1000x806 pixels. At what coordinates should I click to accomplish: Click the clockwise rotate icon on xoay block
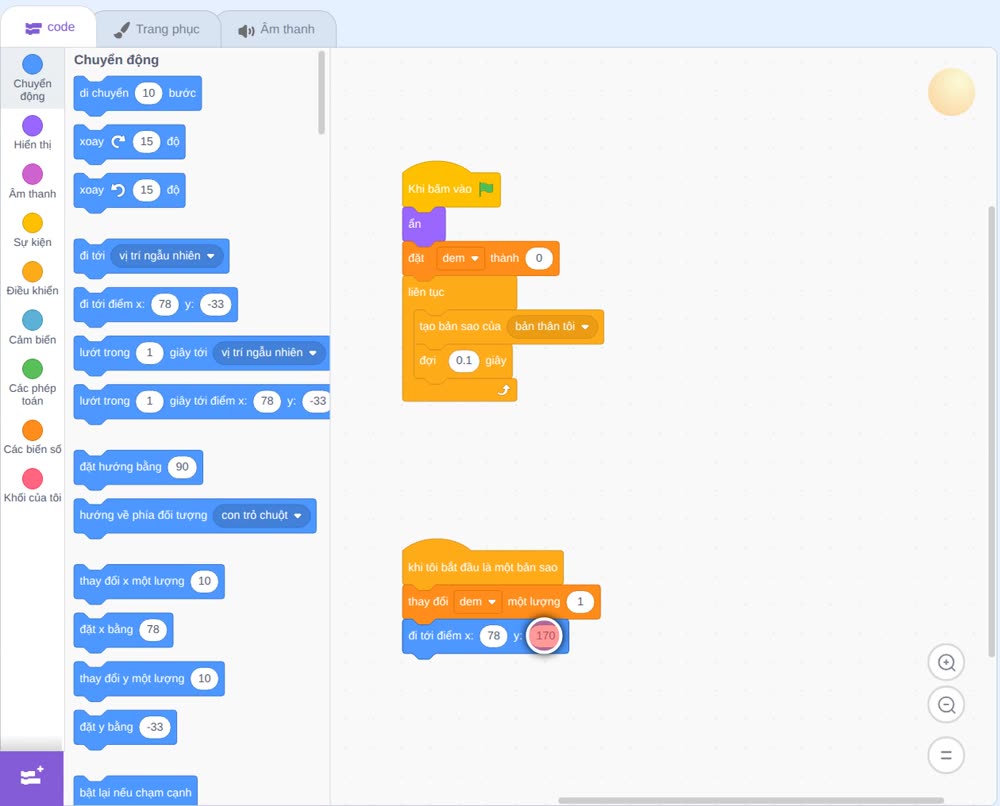[x=118, y=142]
